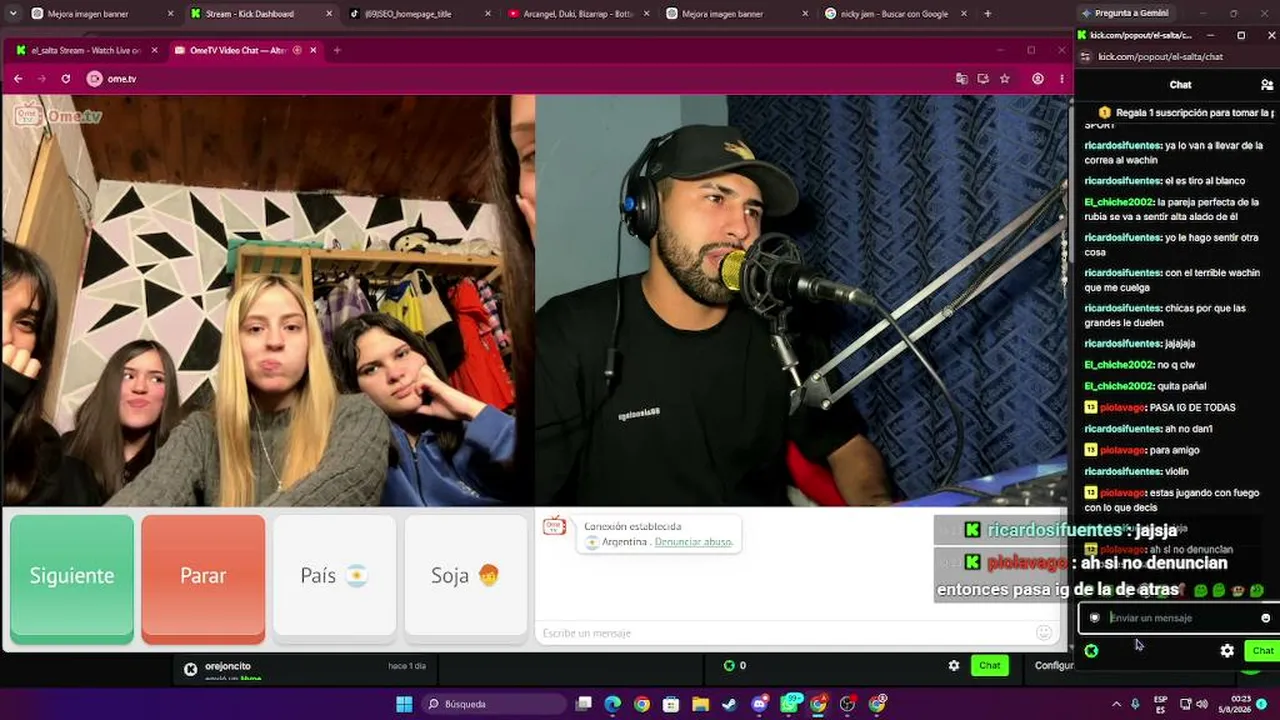
Task: Open Microsoft Edge from the taskbar
Action: pyautogui.click(x=612, y=704)
